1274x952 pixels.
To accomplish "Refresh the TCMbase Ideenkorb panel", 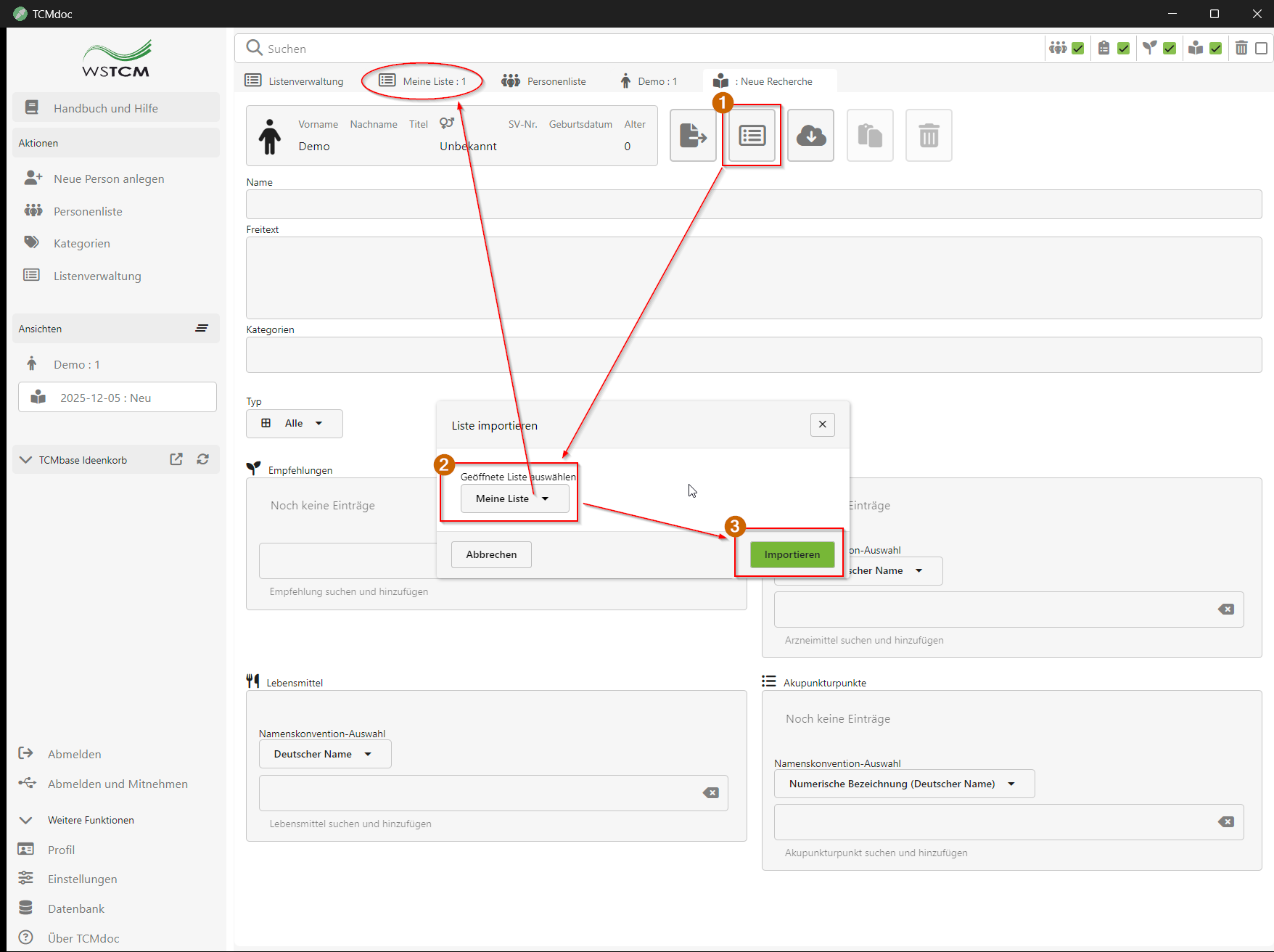I will [x=203, y=459].
